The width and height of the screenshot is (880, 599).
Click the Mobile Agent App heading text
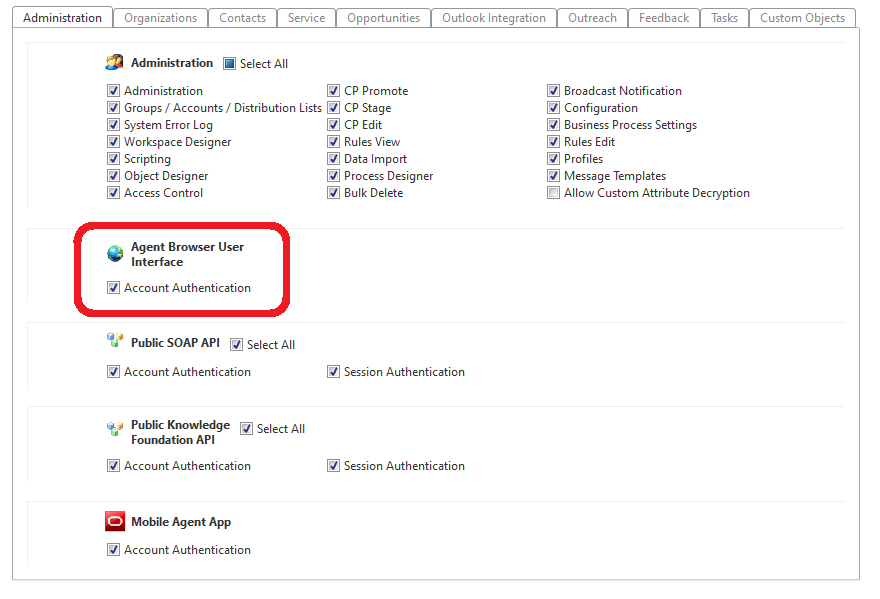181,522
